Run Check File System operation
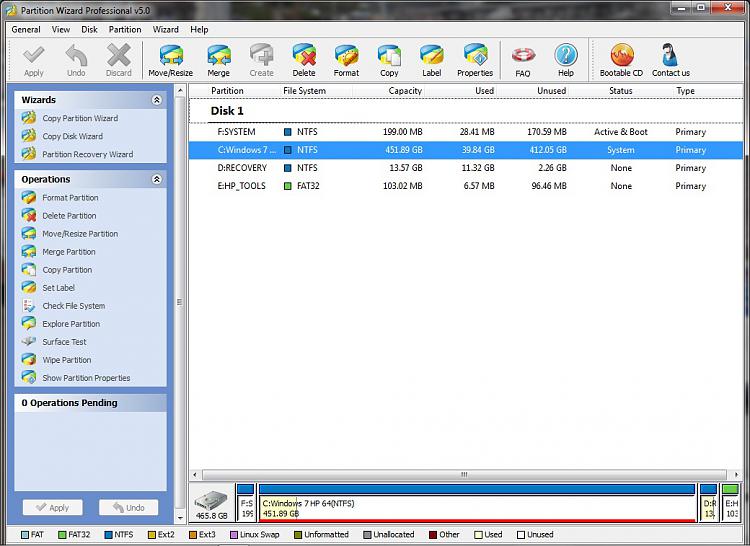750x546 pixels. coord(74,306)
